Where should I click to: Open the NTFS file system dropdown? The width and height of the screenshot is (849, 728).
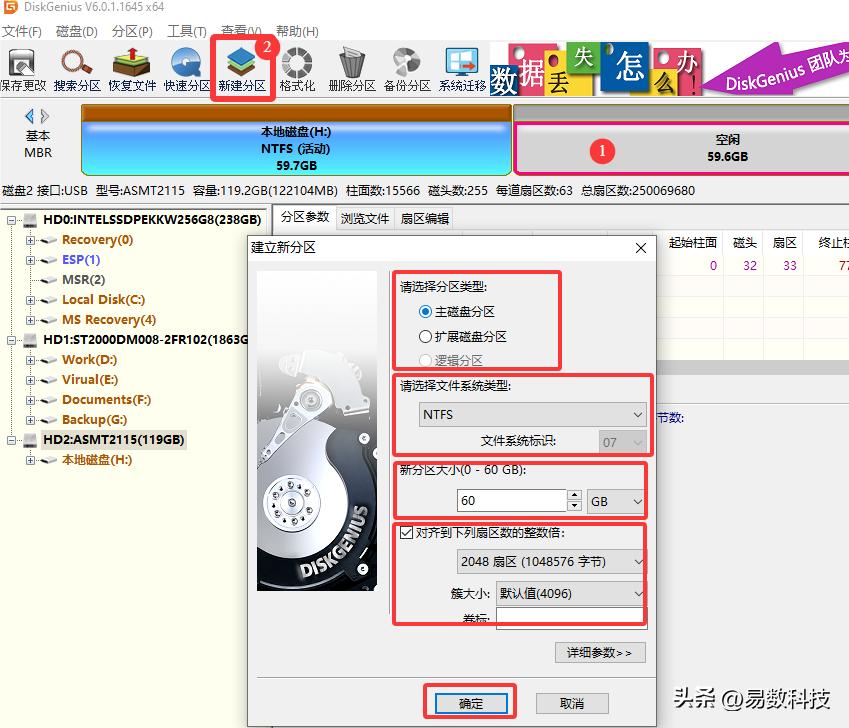point(637,413)
